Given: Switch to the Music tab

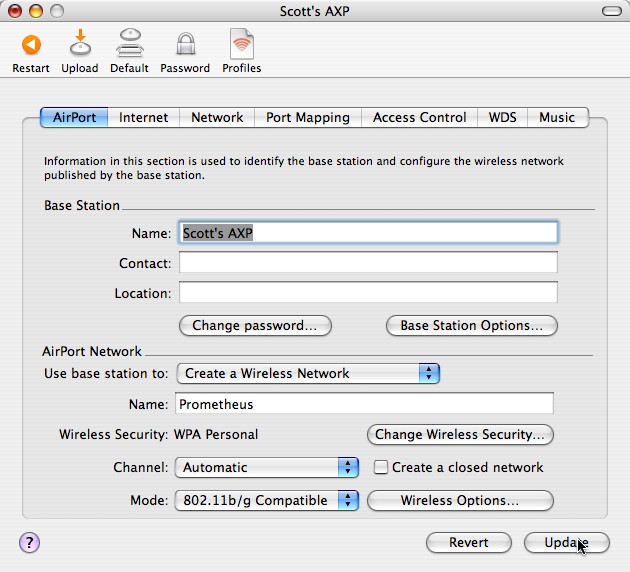Looking at the screenshot, I should pos(558,117).
